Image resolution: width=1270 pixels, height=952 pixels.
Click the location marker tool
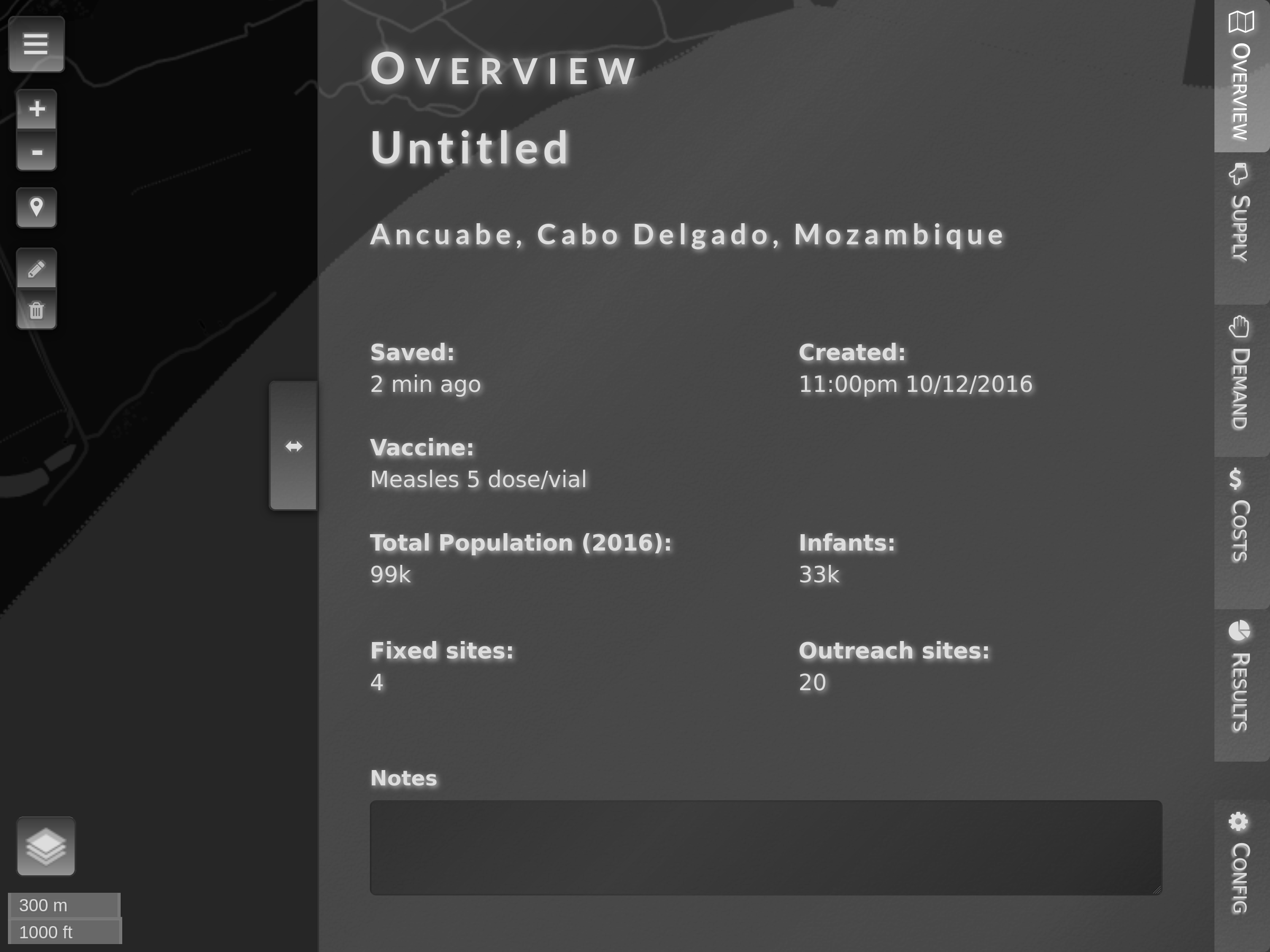36,207
